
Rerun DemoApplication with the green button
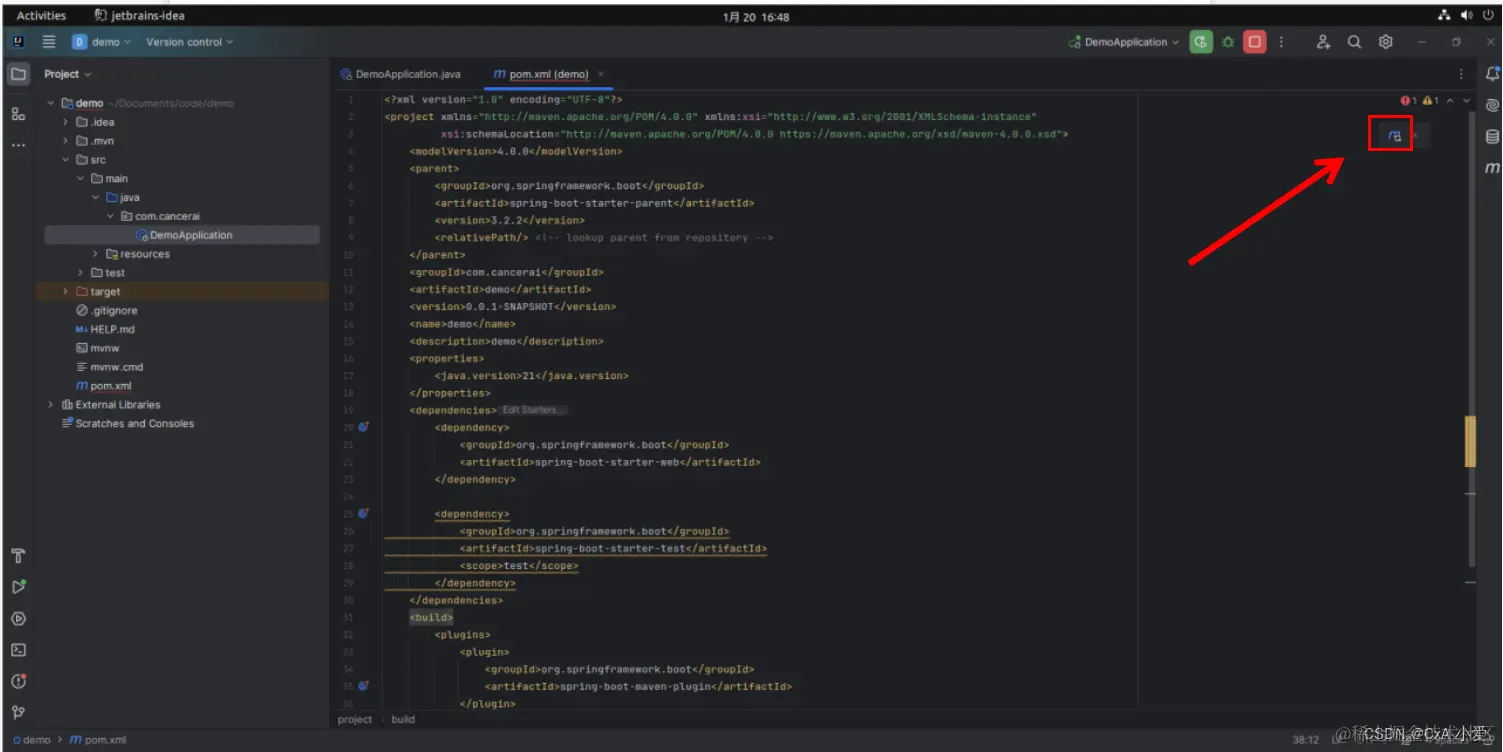[x=1201, y=42]
